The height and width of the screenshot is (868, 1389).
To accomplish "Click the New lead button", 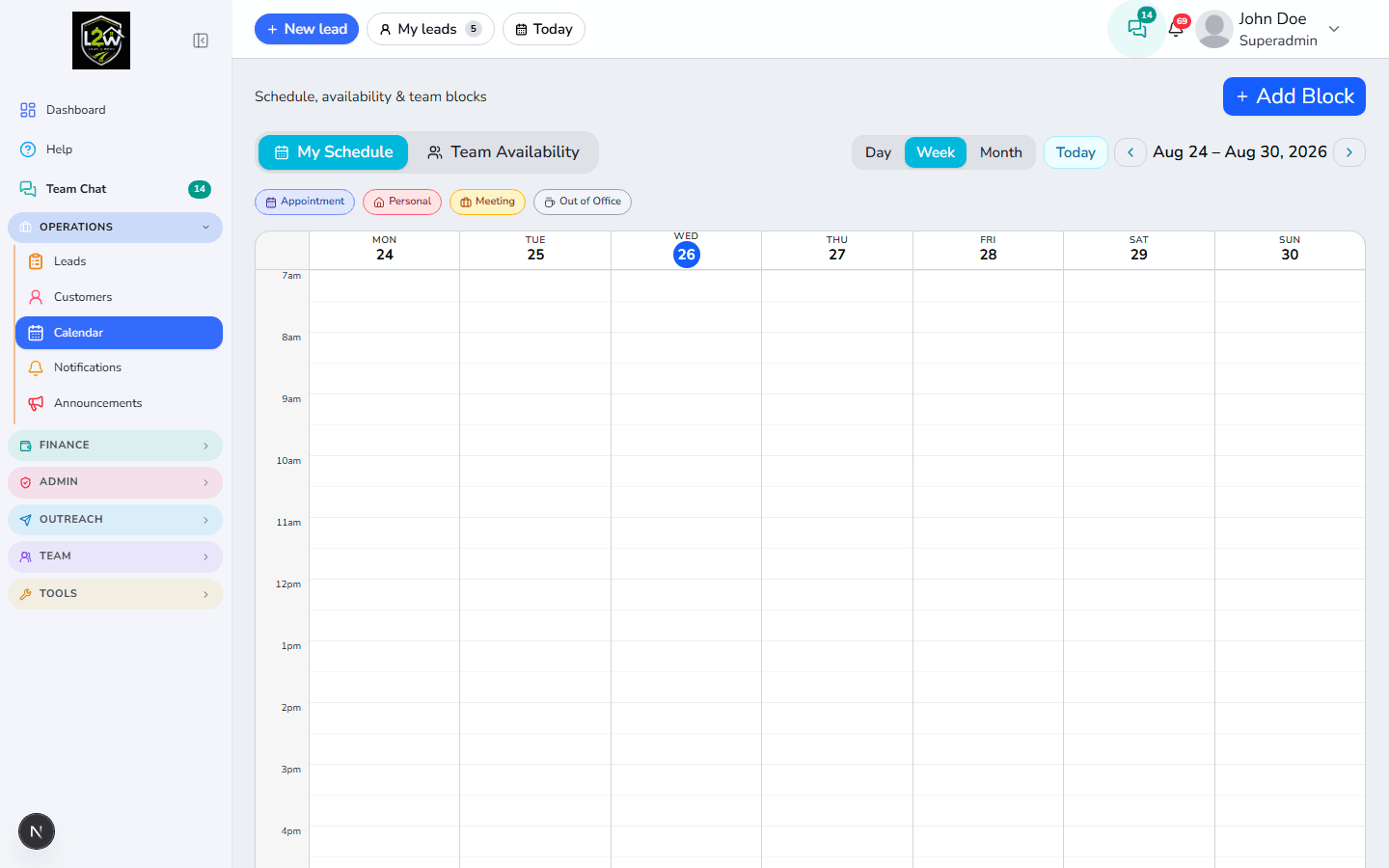I will 307,29.
